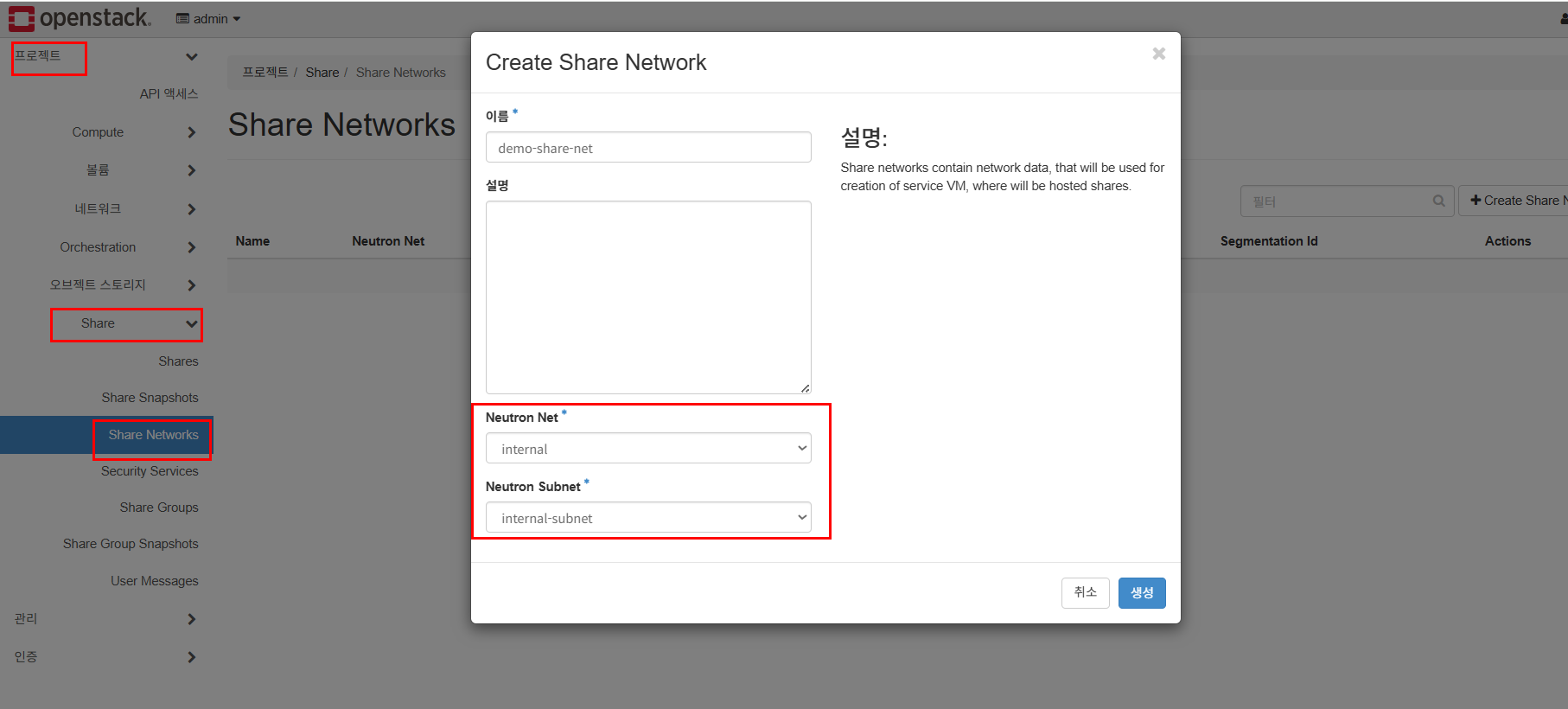This screenshot has width=1568, height=709.
Task: Open Share Groups page
Action: pyautogui.click(x=159, y=508)
